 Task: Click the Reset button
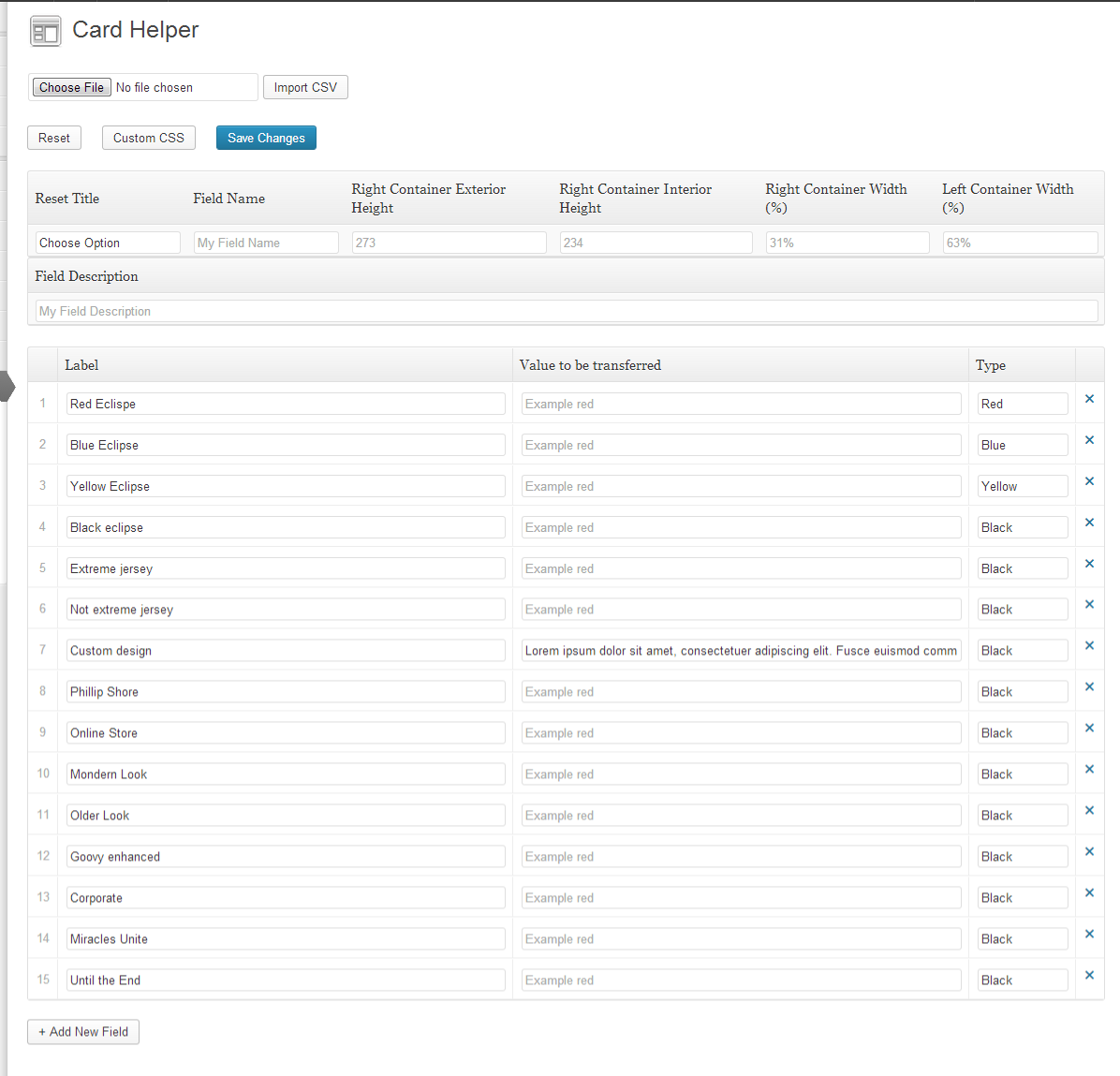click(x=54, y=138)
